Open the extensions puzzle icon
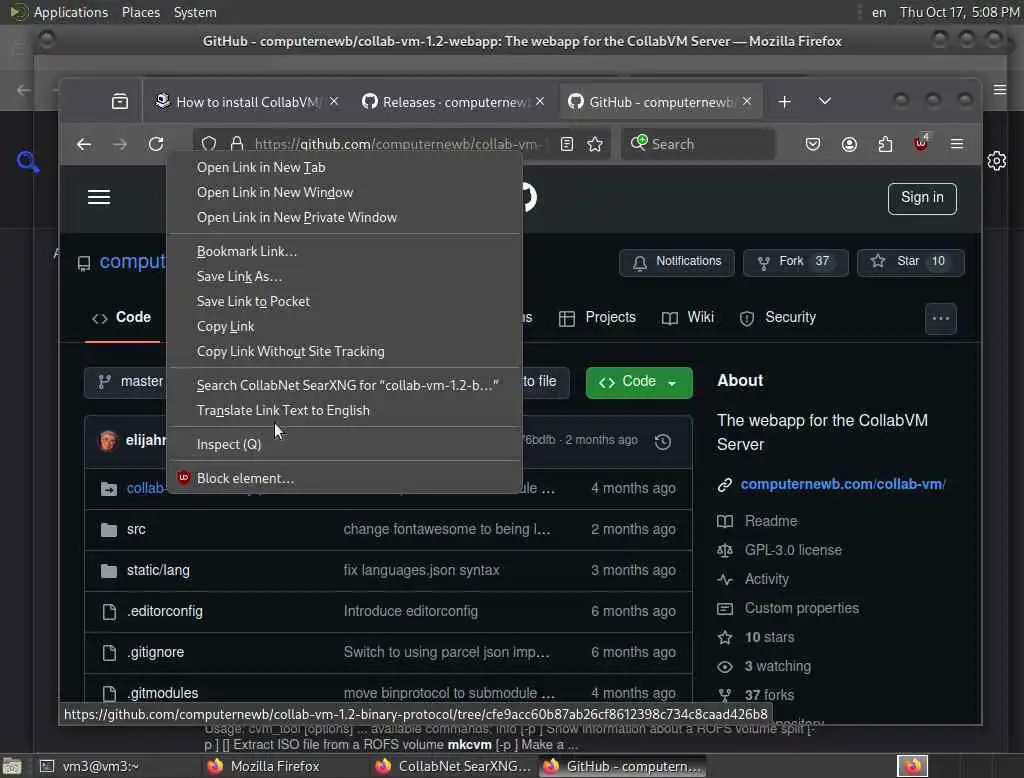 (886, 144)
